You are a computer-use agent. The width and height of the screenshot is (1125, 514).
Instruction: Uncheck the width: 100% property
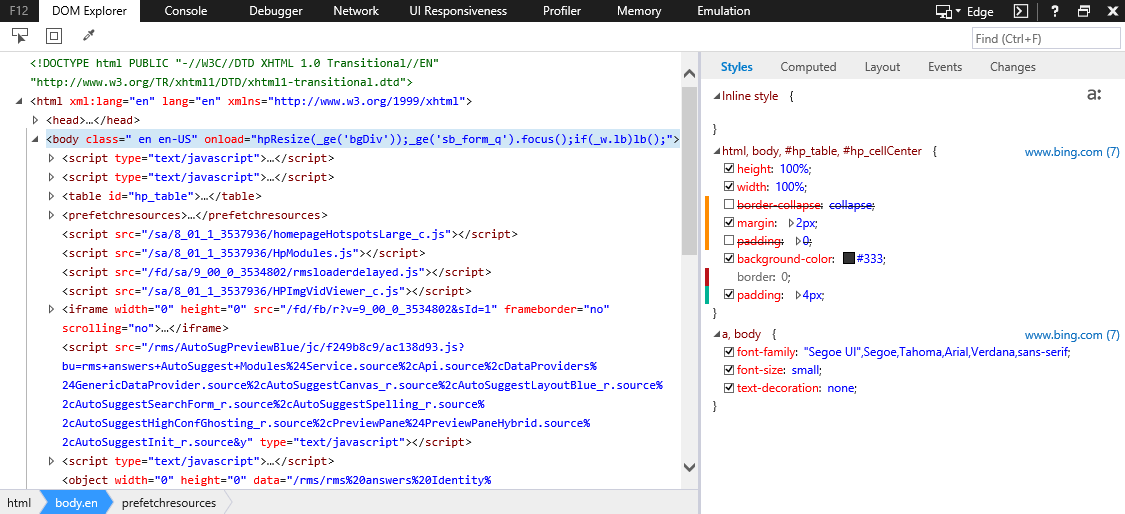[729, 187]
